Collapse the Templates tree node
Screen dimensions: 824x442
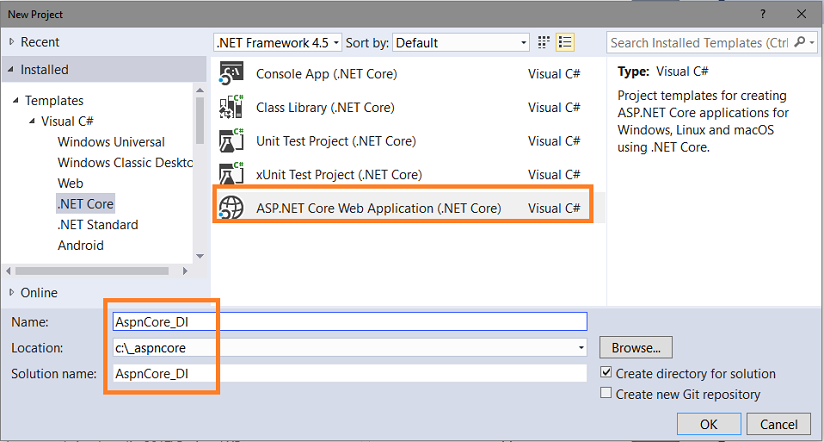pyautogui.click(x=16, y=100)
